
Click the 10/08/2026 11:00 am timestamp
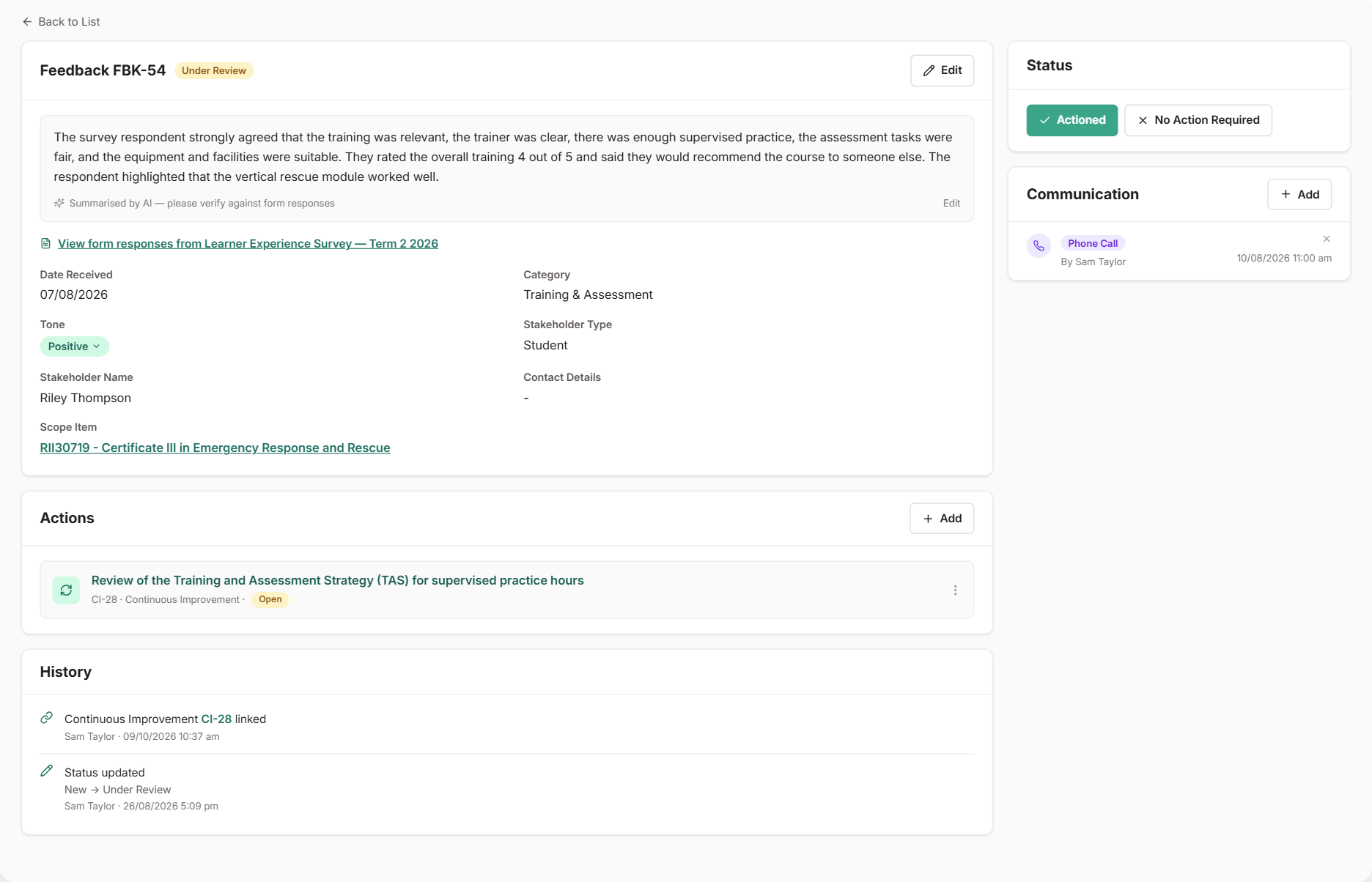(1284, 258)
